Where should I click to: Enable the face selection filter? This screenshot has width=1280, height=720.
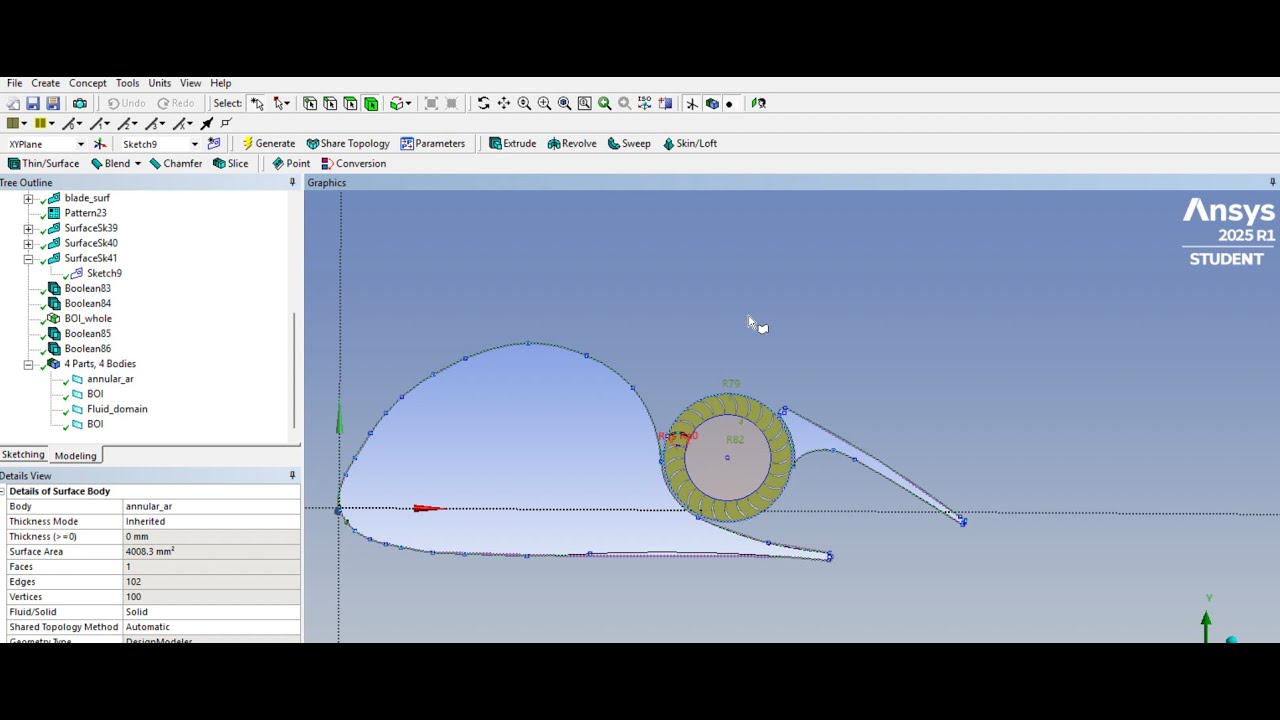pos(350,103)
